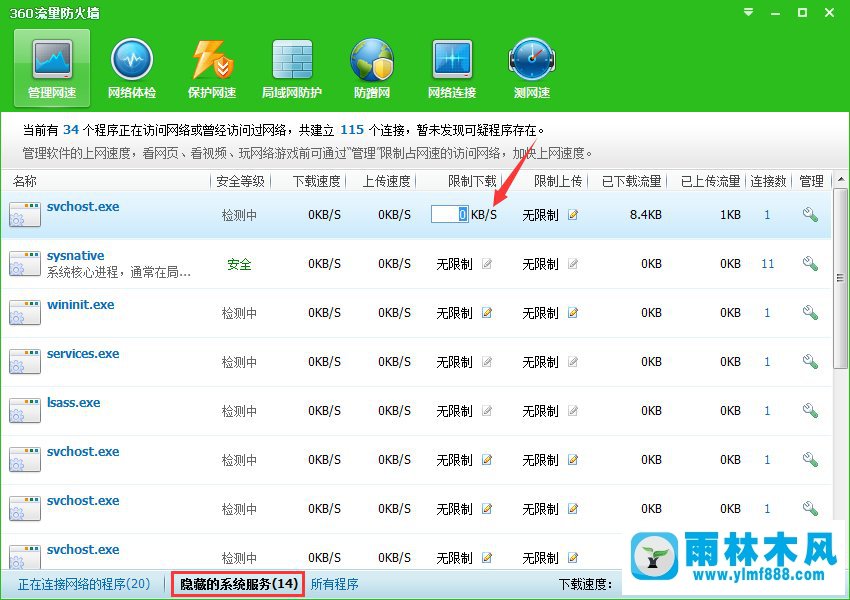
Task: Open 保护网速 speed protection
Action: pyautogui.click(x=212, y=68)
